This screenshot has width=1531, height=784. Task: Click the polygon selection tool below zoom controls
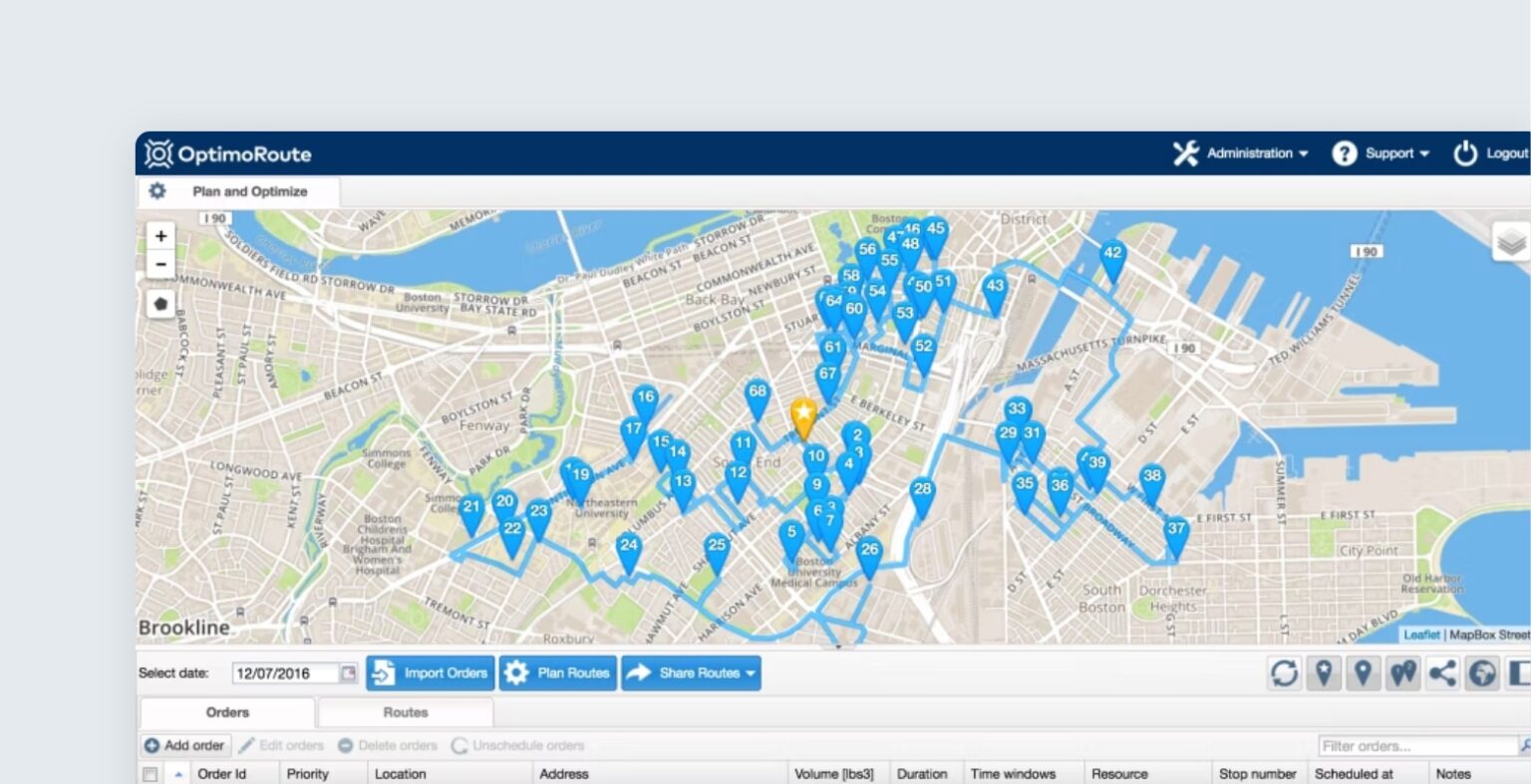pos(160,303)
